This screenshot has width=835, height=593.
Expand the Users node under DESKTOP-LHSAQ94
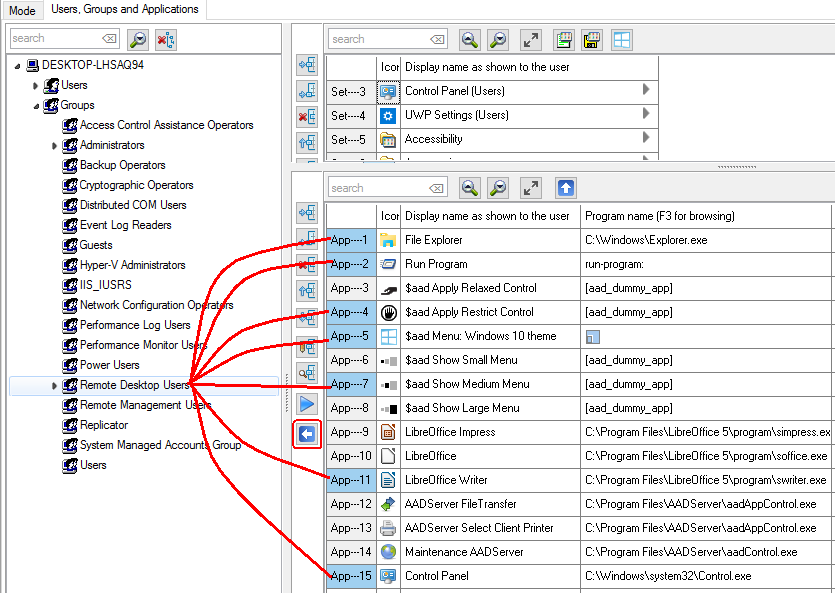click(36, 86)
